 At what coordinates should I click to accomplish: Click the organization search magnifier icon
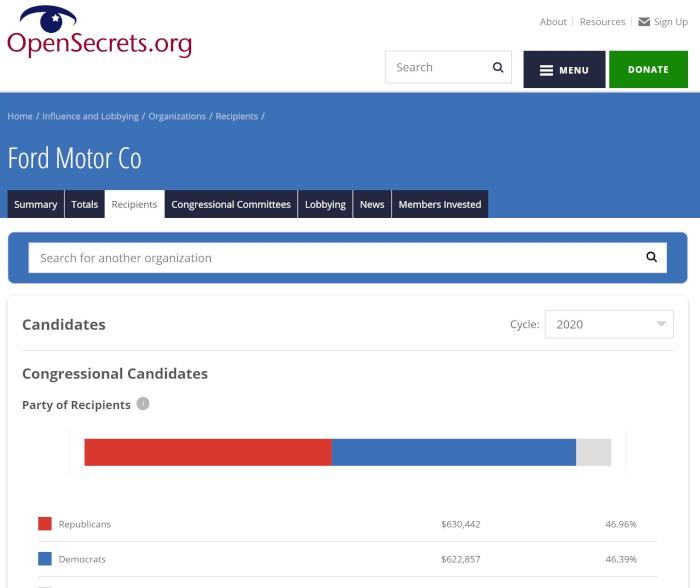point(651,257)
